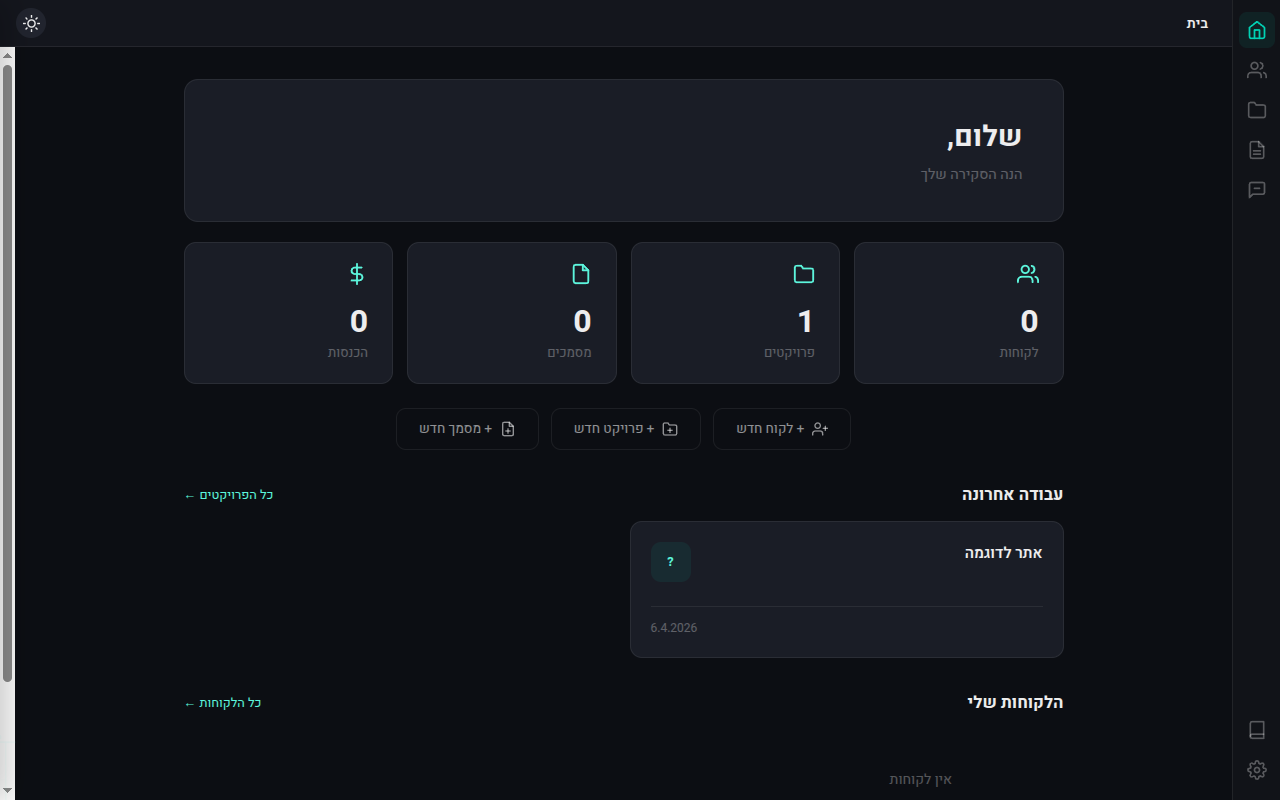Click the מסמכים label in stats card
Image resolution: width=1280 pixels, height=800 pixels.
pyautogui.click(x=569, y=352)
